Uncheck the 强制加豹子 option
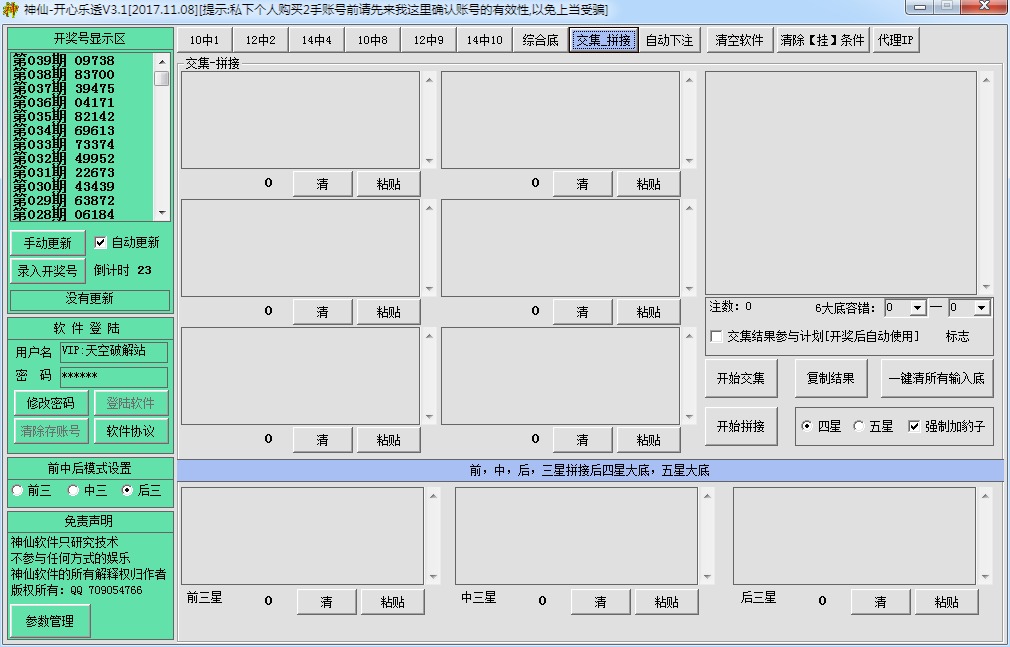Viewport: 1010px width, 647px height. [x=913, y=425]
